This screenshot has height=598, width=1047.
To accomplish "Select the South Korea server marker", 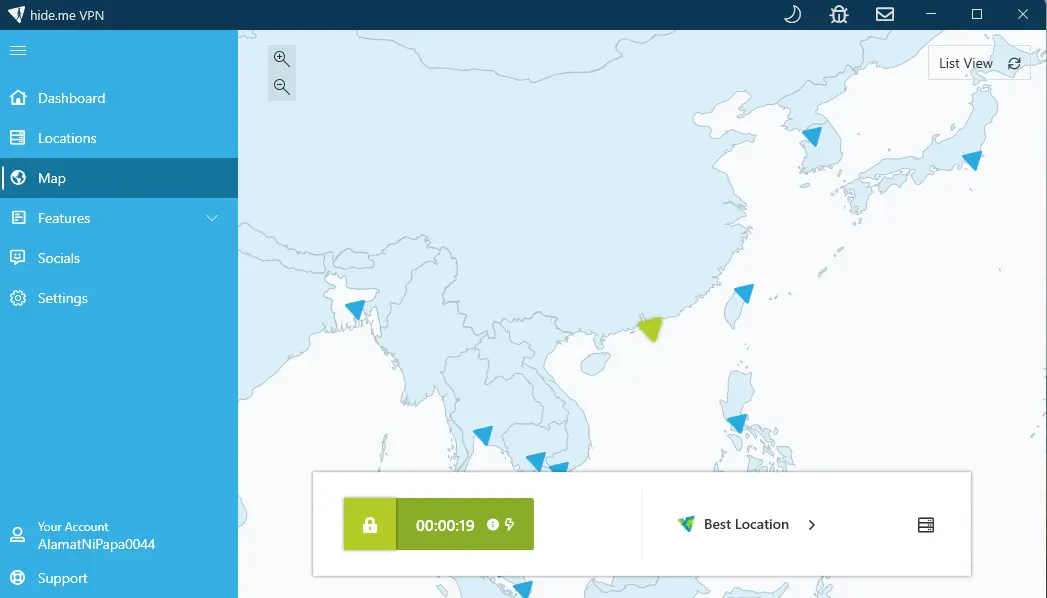I will pos(813,136).
